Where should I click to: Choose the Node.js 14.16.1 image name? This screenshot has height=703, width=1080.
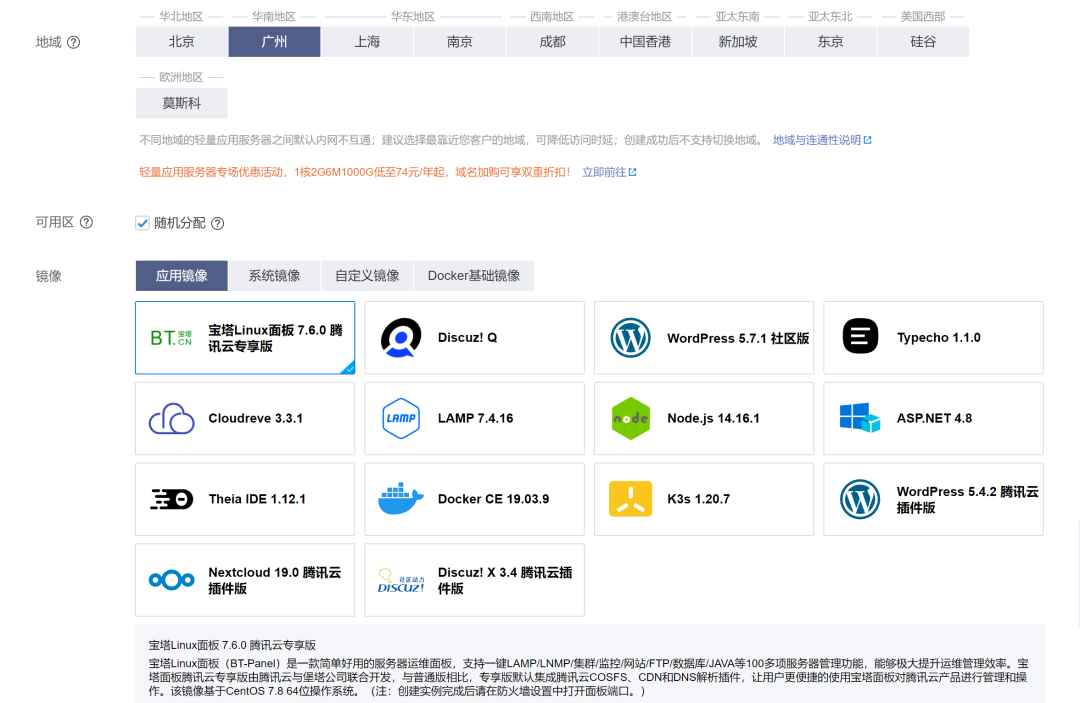(x=713, y=418)
